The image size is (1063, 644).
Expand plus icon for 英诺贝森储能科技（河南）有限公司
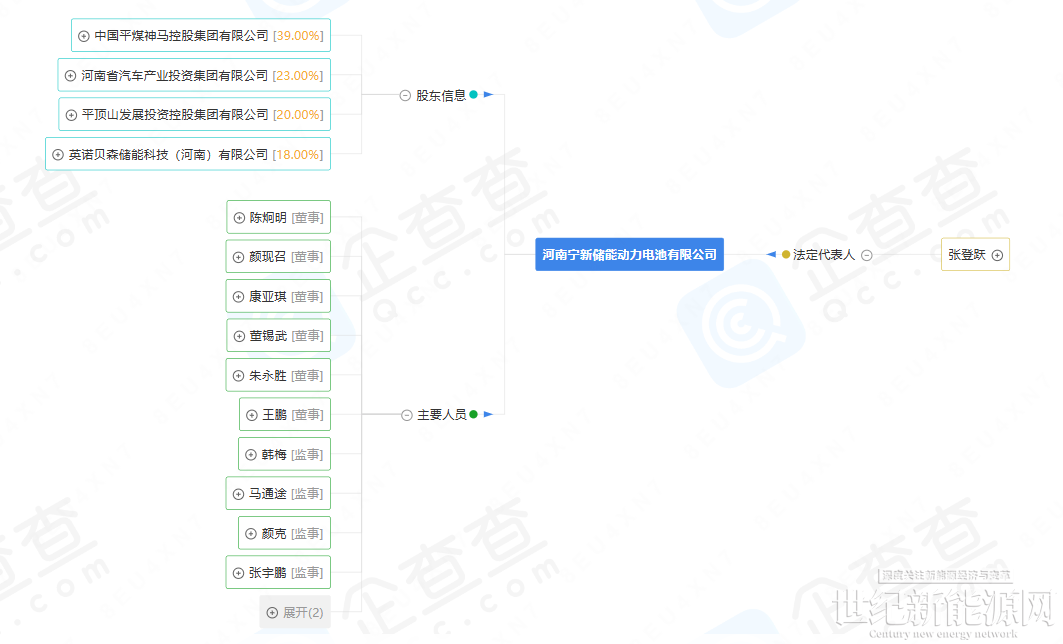pyautogui.click(x=58, y=155)
